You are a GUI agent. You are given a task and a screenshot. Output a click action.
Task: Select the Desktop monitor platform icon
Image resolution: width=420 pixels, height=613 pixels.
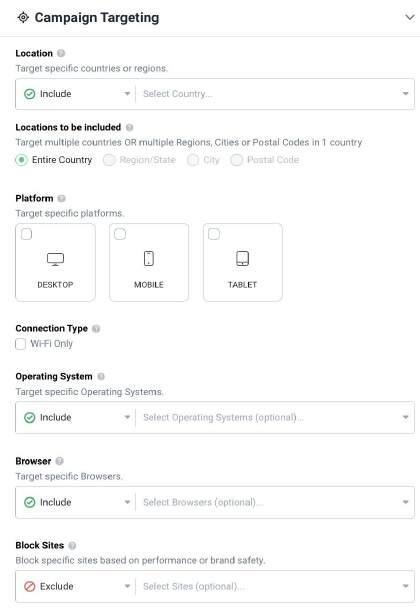coord(55,259)
